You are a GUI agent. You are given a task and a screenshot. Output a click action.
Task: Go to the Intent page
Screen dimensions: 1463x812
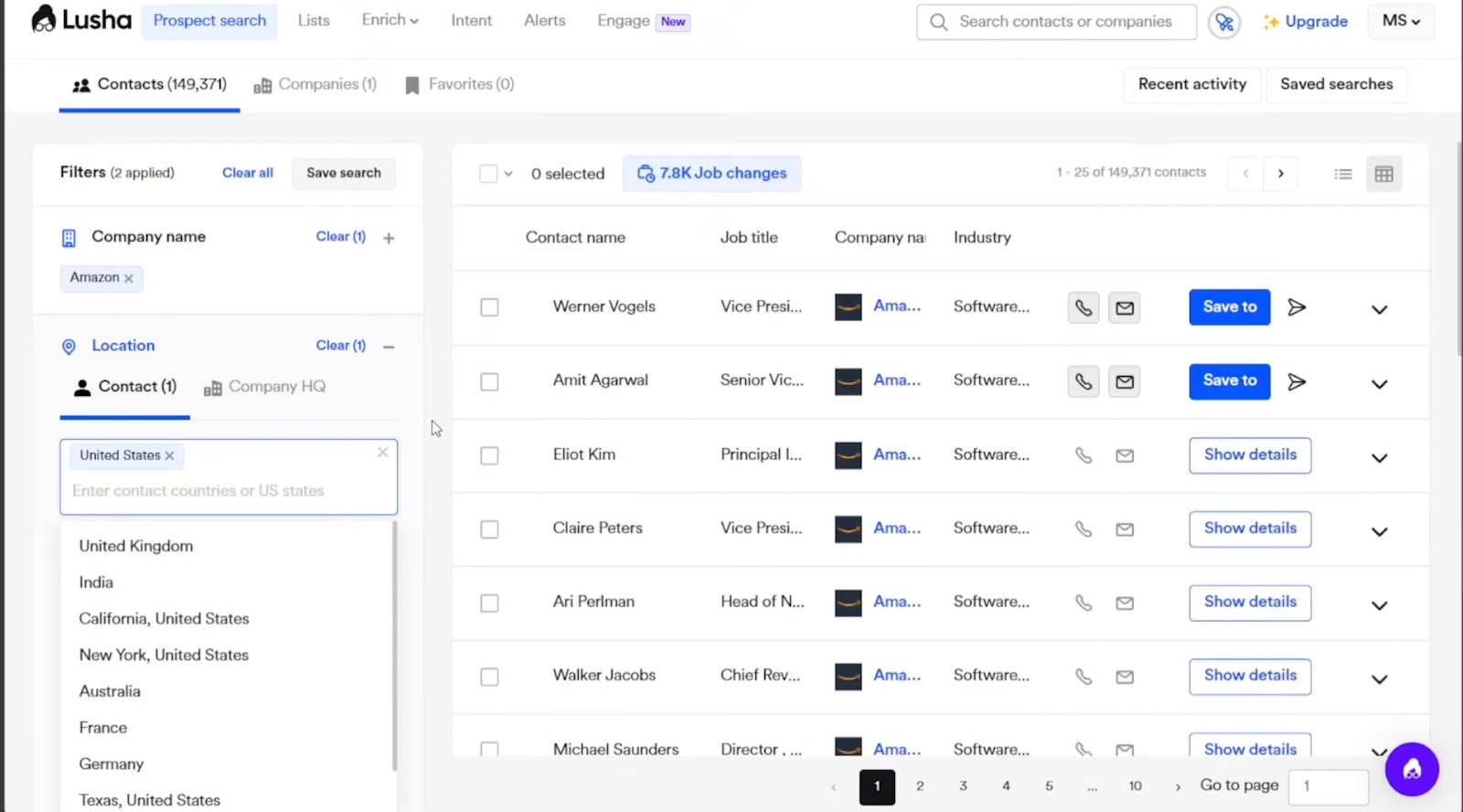tap(471, 20)
